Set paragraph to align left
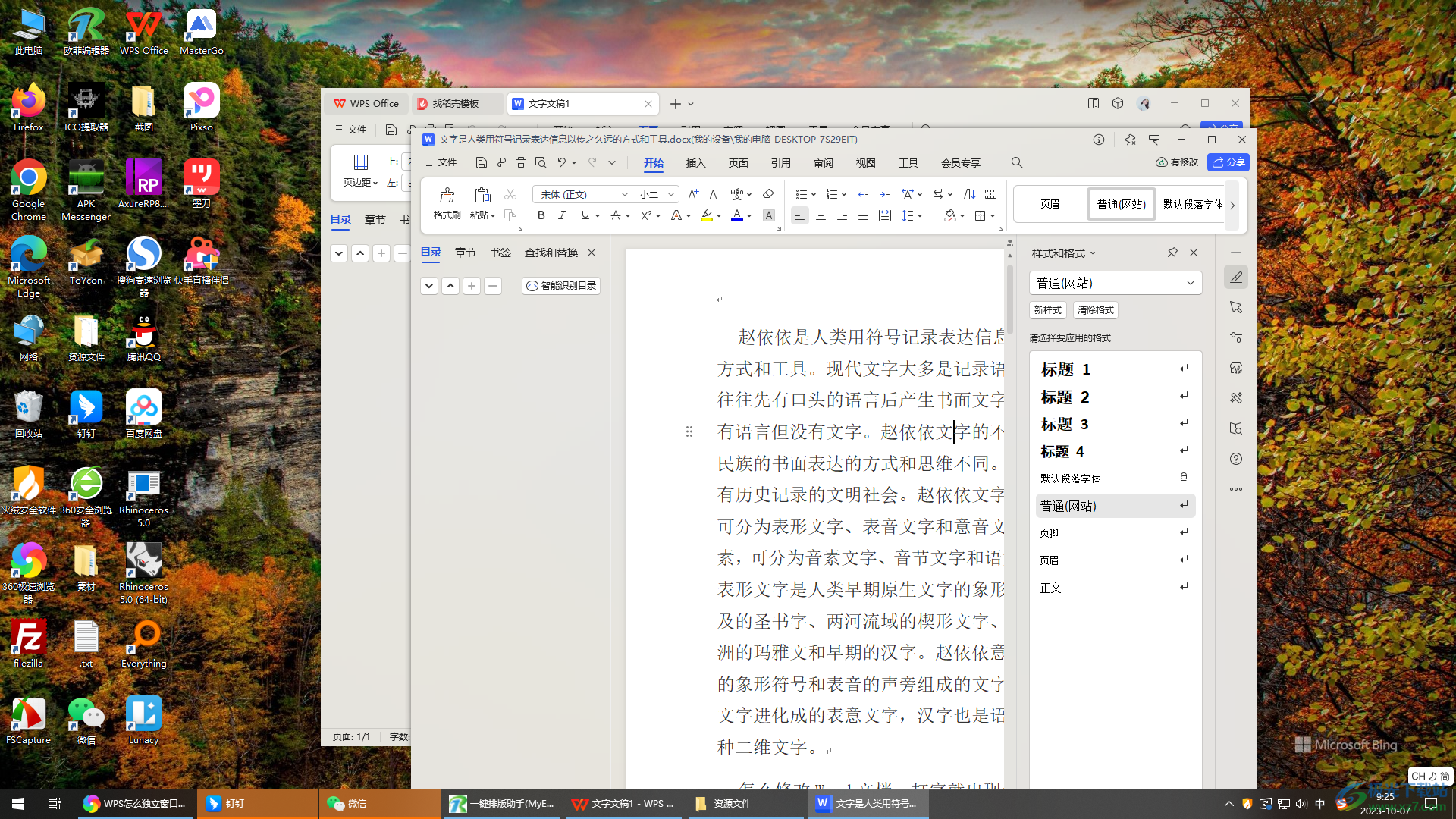 pyautogui.click(x=799, y=215)
